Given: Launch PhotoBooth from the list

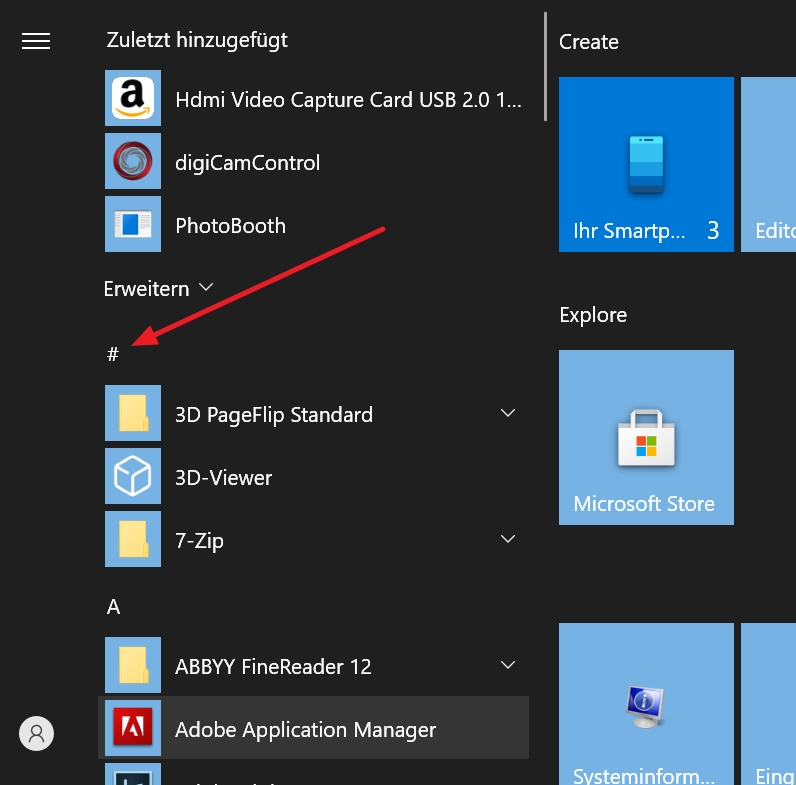Looking at the screenshot, I should click(x=313, y=224).
